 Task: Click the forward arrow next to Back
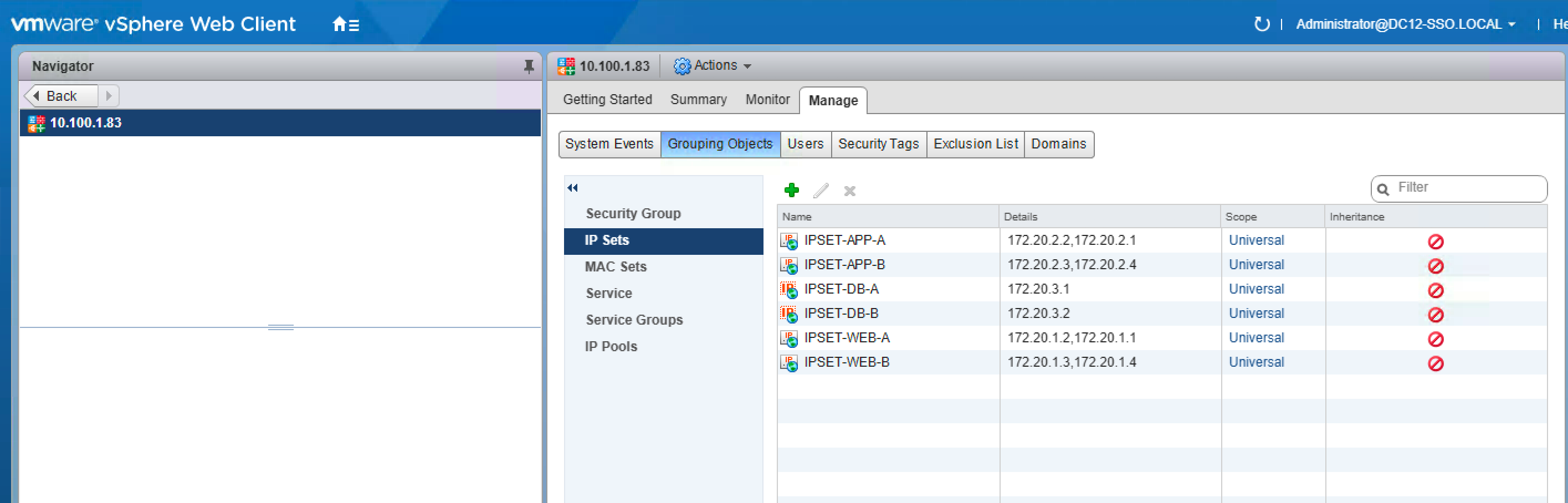point(109,96)
